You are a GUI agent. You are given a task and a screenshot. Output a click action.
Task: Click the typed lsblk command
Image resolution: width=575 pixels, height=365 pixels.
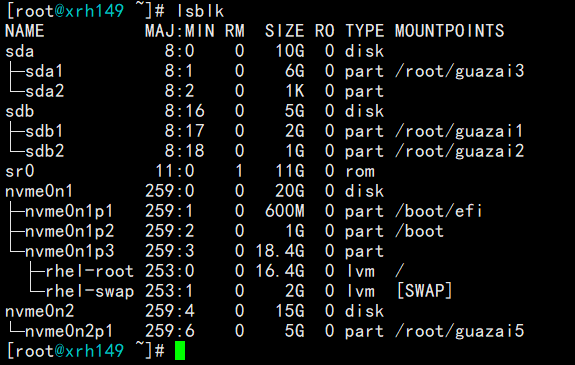coord(200,11)
